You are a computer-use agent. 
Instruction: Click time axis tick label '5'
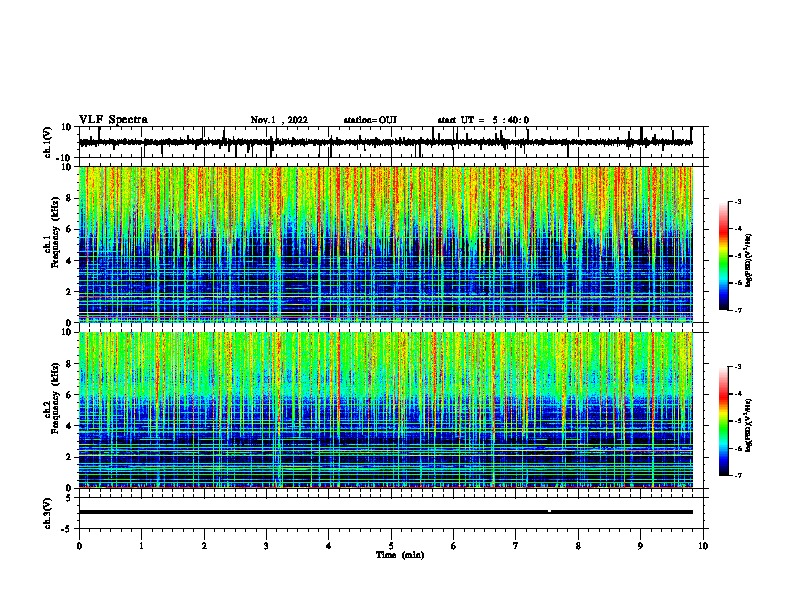[x=391, y=546]
